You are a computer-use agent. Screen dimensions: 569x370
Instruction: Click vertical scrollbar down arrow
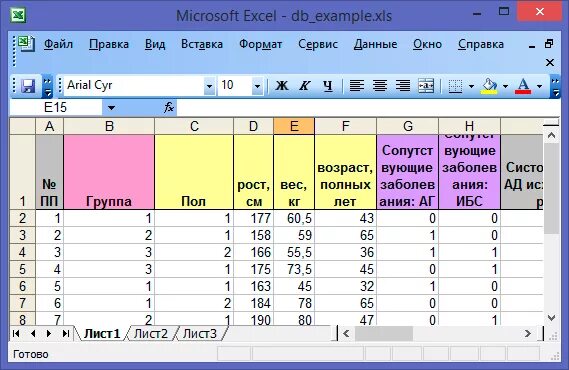point(552,318)
